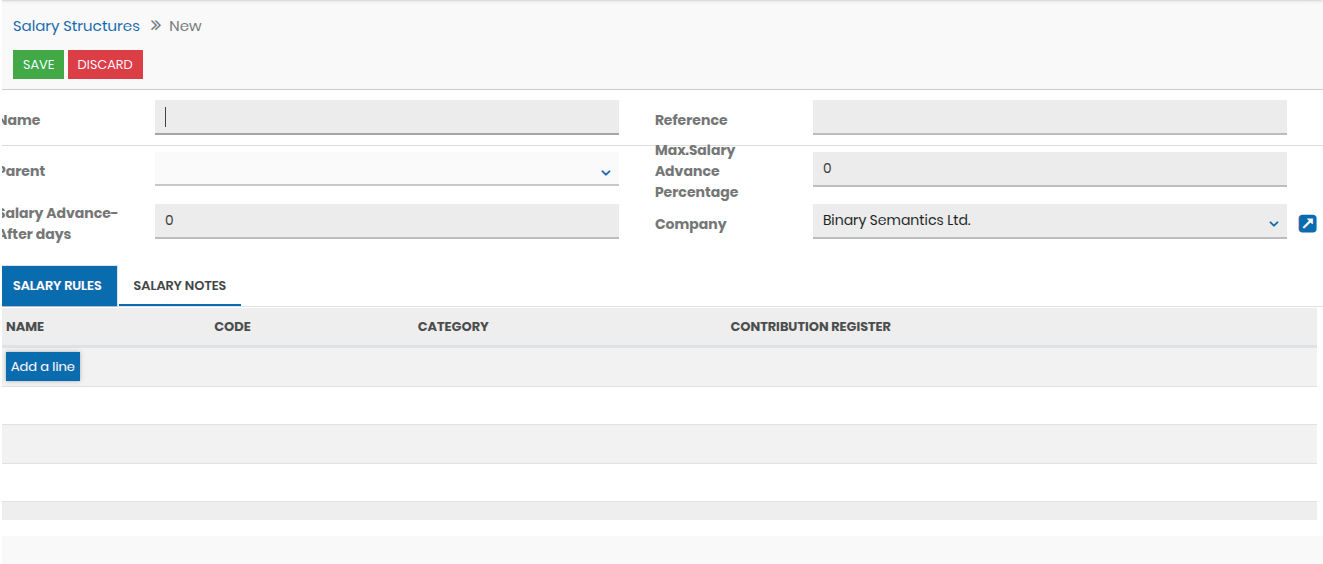Click the Salary Advance-After days field

click(x=386, y=221)
